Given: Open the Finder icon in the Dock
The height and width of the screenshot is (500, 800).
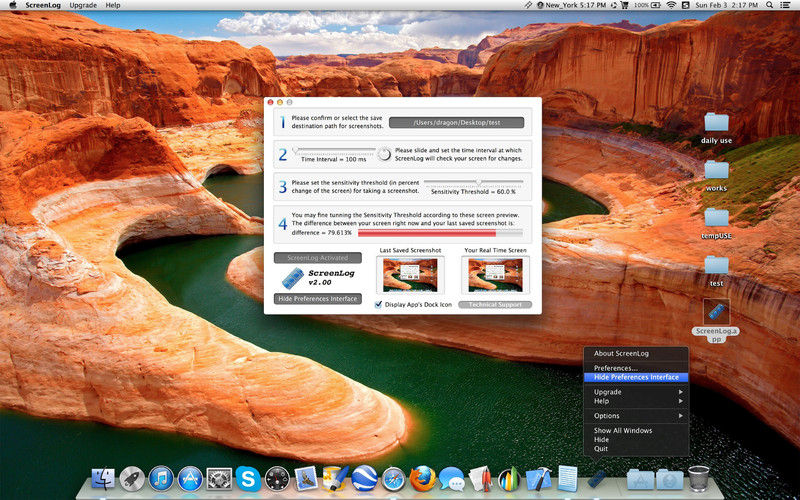Looking at the screenshot, I should tap(103, 479).
